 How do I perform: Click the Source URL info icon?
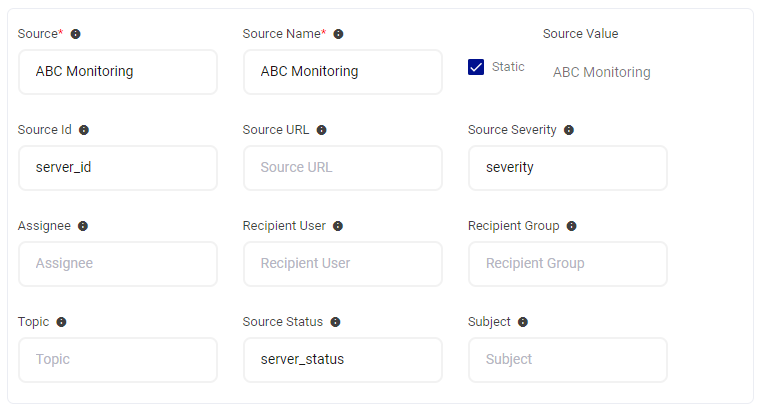pos(321,130)
